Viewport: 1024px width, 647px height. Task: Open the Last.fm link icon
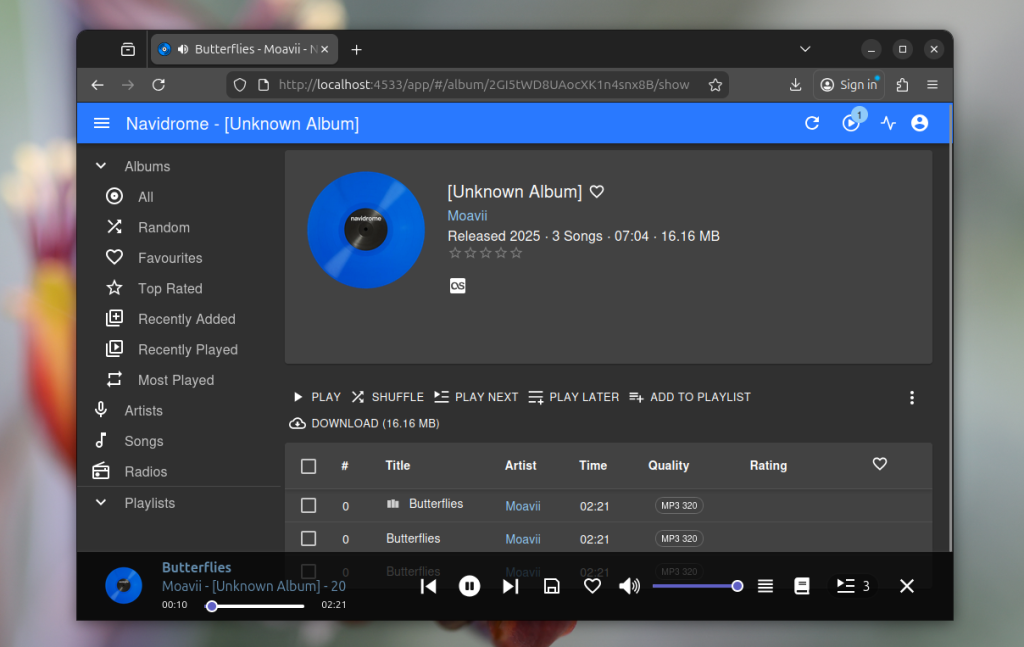(457, 286)
